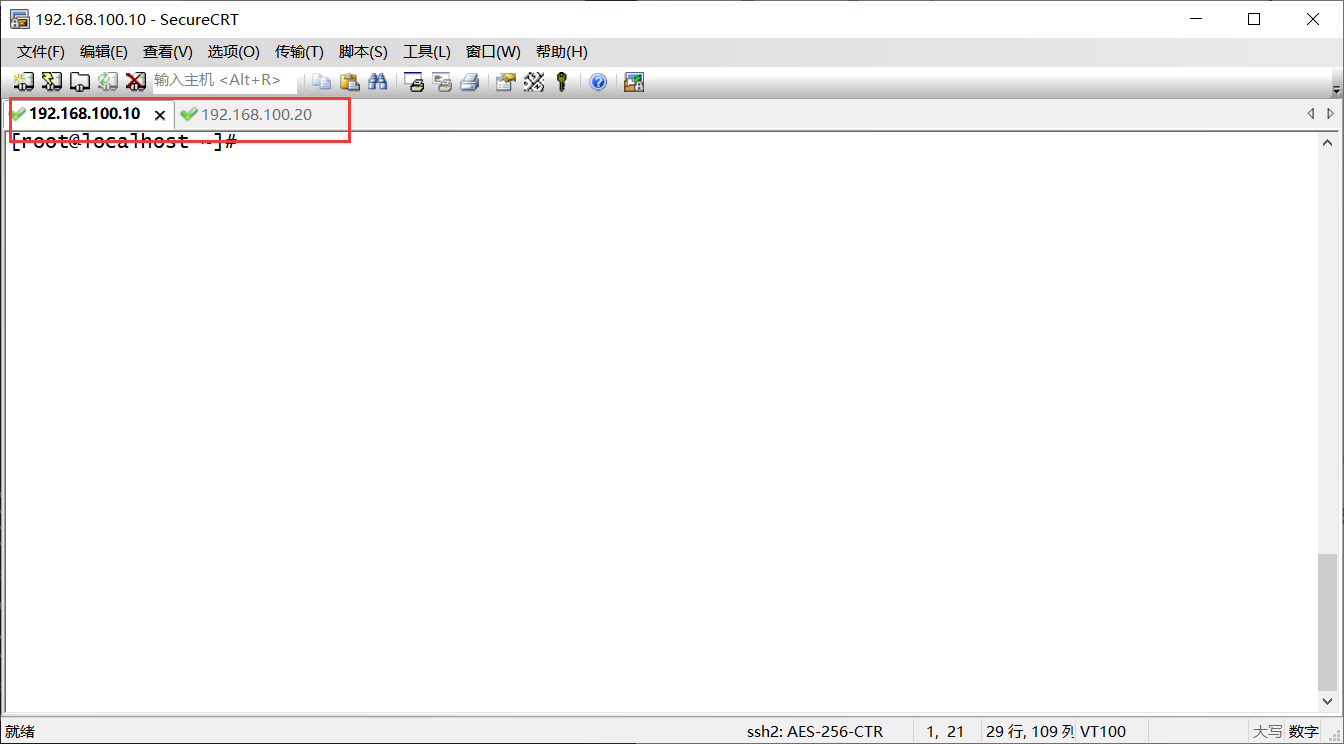Click the blue Help question icon
Viewport: 1344px width, 744px height.
coord(598,82)
